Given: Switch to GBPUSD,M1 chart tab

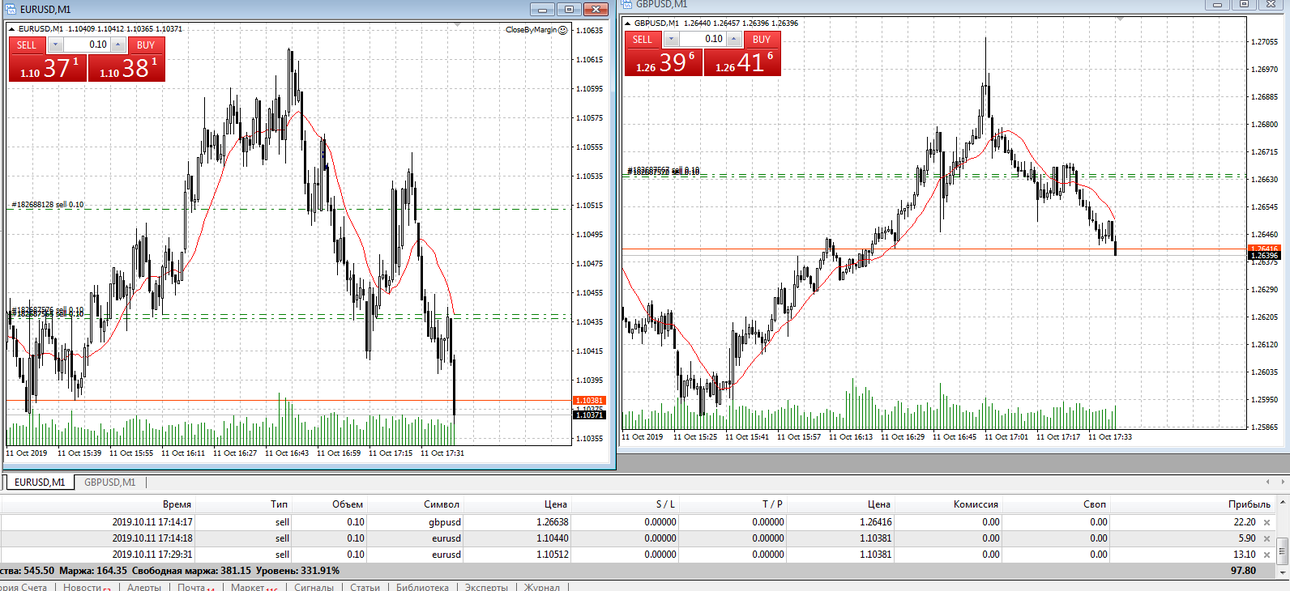Looking at the screenshot, I should pos(109,482).
